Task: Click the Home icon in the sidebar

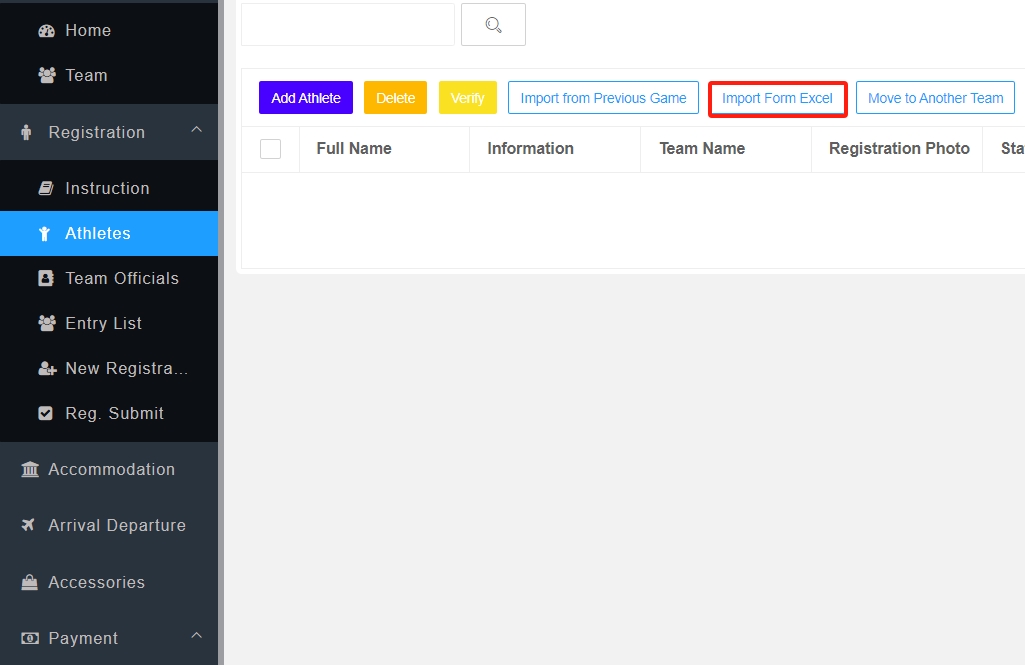Action: point(46,30)
